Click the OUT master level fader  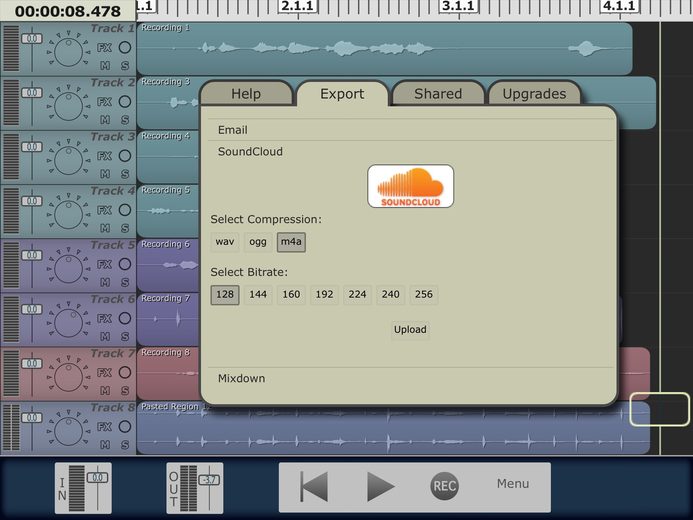(x=209, y=480)
